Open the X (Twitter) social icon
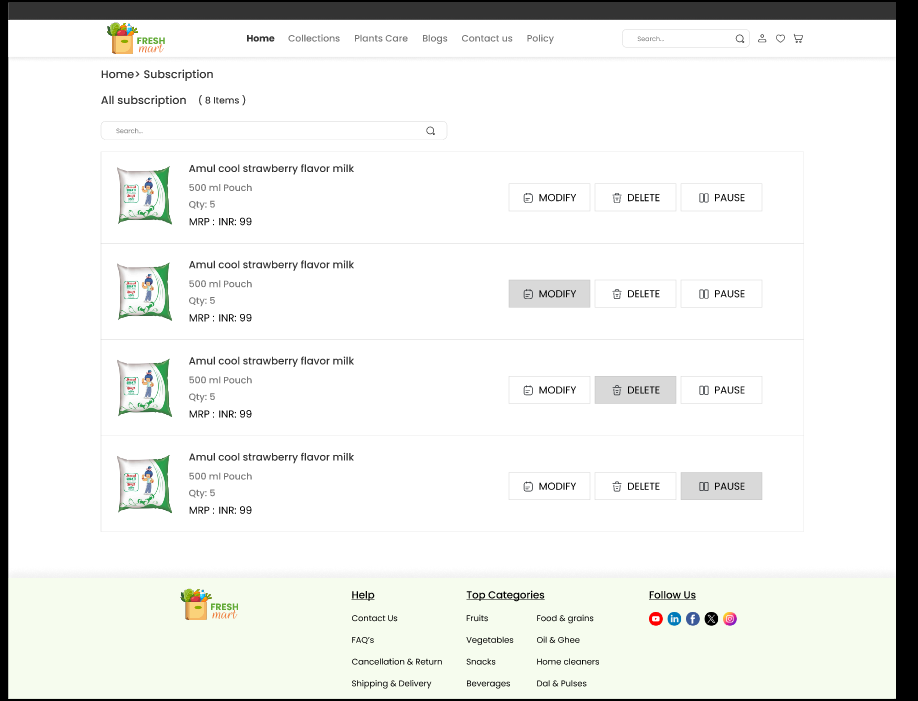The height and width of the screenshot is (701, 918). coord(711,618)
